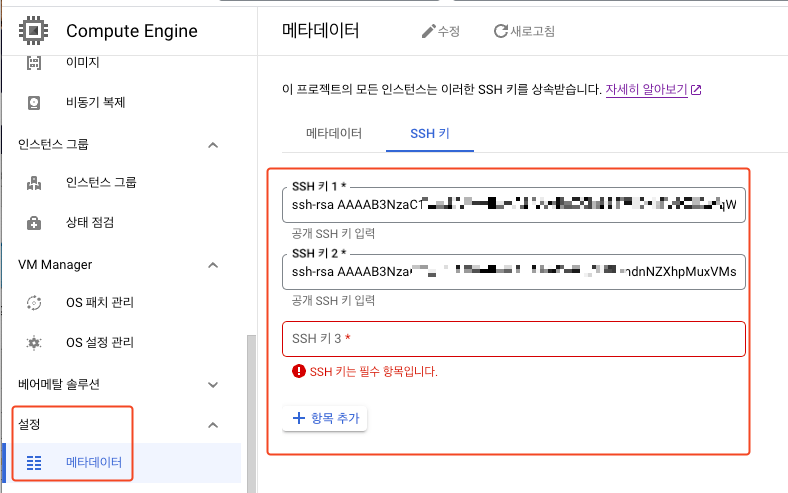This screenshot has width=788, height=493.
Task: Click the 비동기 복제 disk icon
Action: [34, 103]
